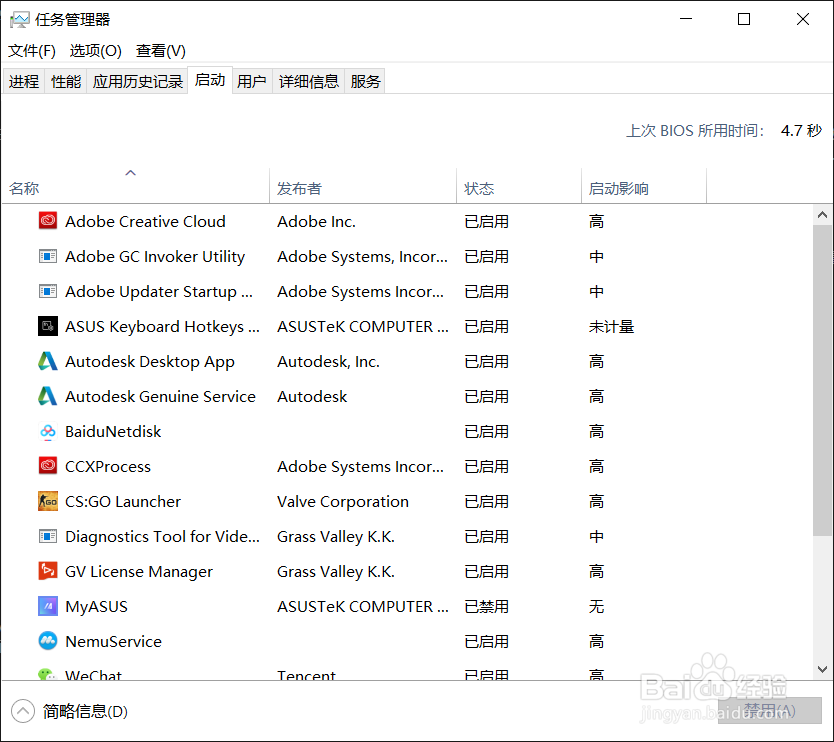Click the Task Manager title bar icon
This screenshot has height=742, width=834.
click(20, 20)
